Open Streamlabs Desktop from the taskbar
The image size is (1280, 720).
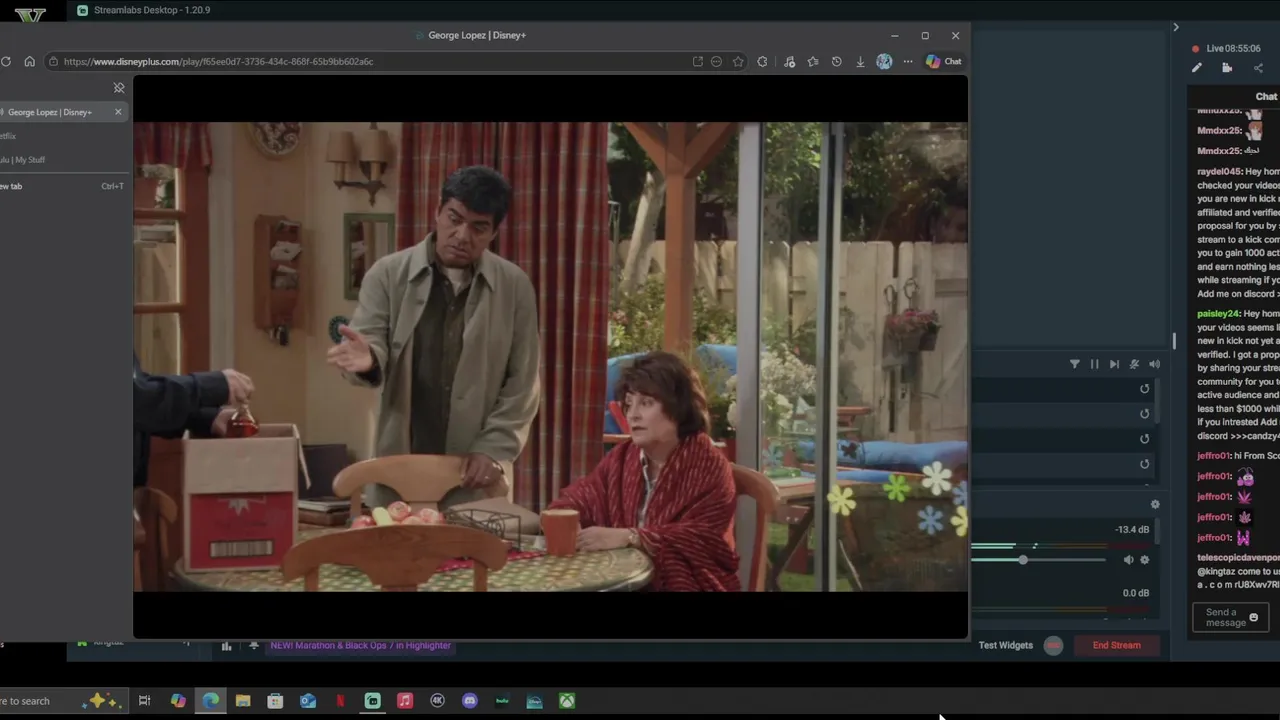[372, 701]
